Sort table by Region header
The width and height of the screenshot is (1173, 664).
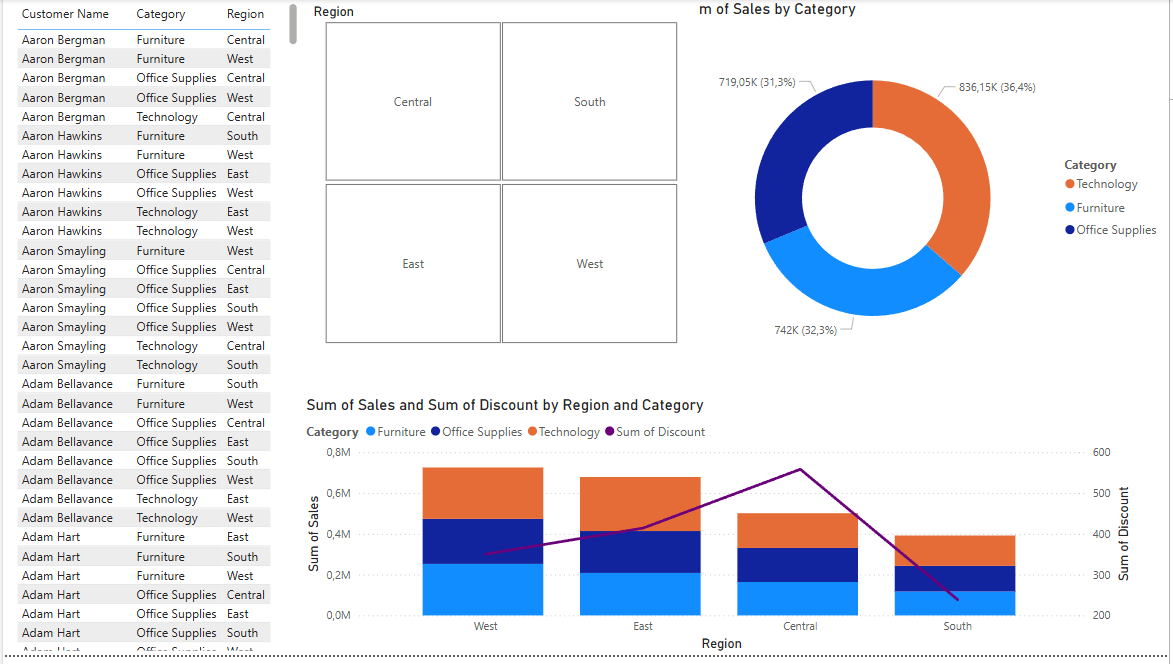[x=245, y=14]
